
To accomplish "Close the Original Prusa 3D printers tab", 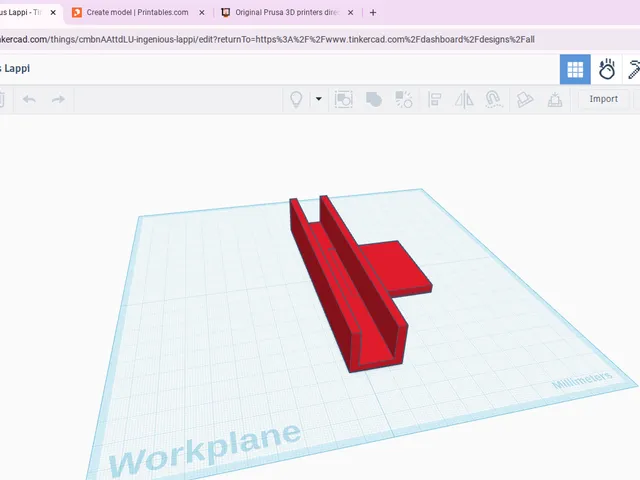I will pos(350,13).
